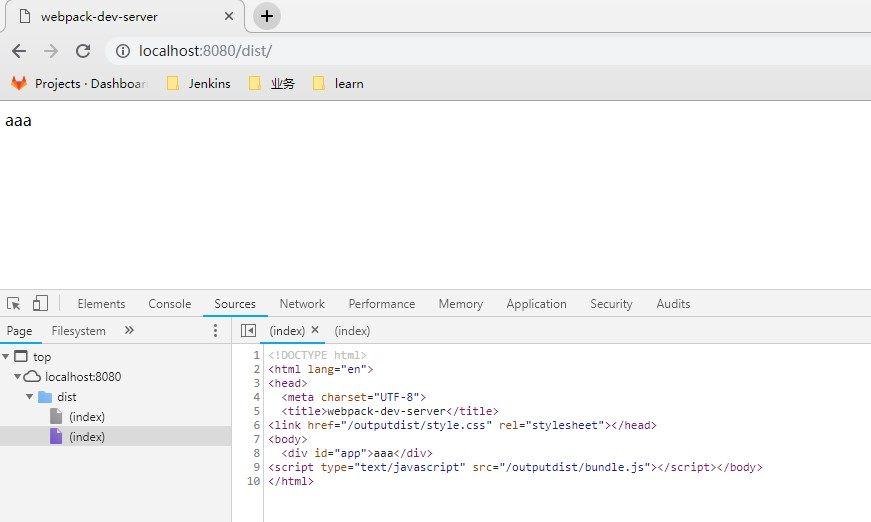Viewport: 871px width, 522px height.
Task: Select the webpack-dev-server browser tab
Action: (125, 17)
